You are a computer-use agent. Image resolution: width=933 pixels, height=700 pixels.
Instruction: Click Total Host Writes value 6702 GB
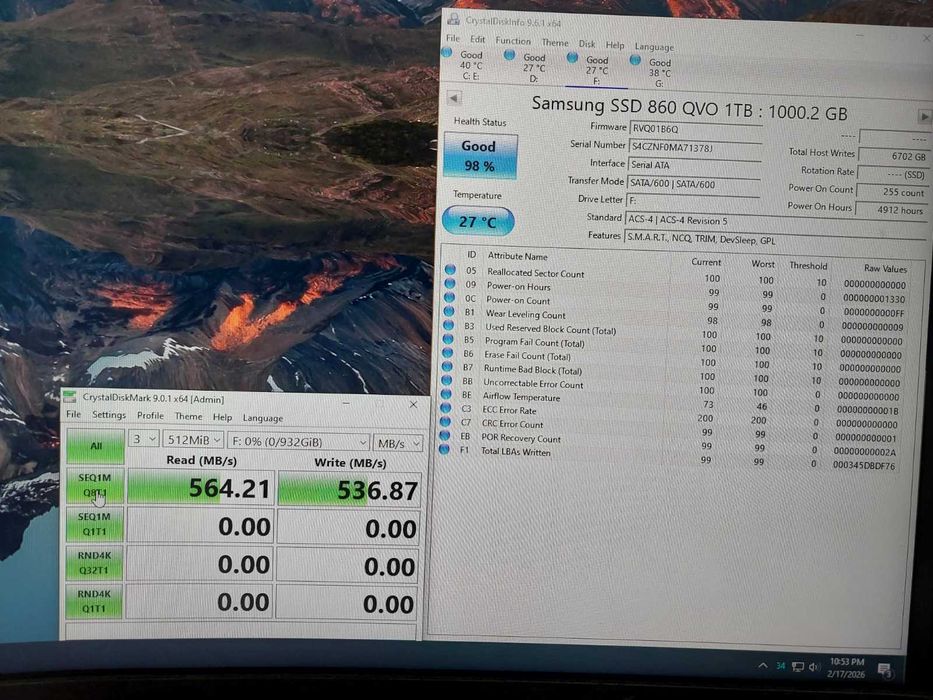click(x=893, y=156)
